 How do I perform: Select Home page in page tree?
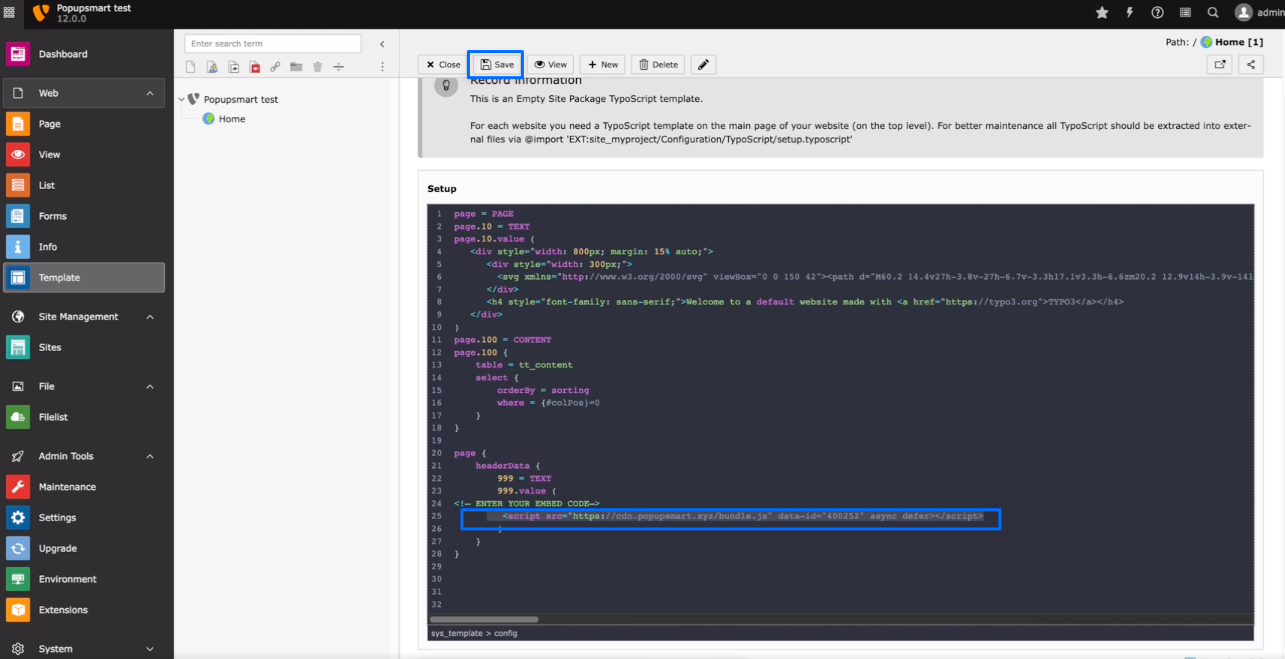tap(232, 119)
